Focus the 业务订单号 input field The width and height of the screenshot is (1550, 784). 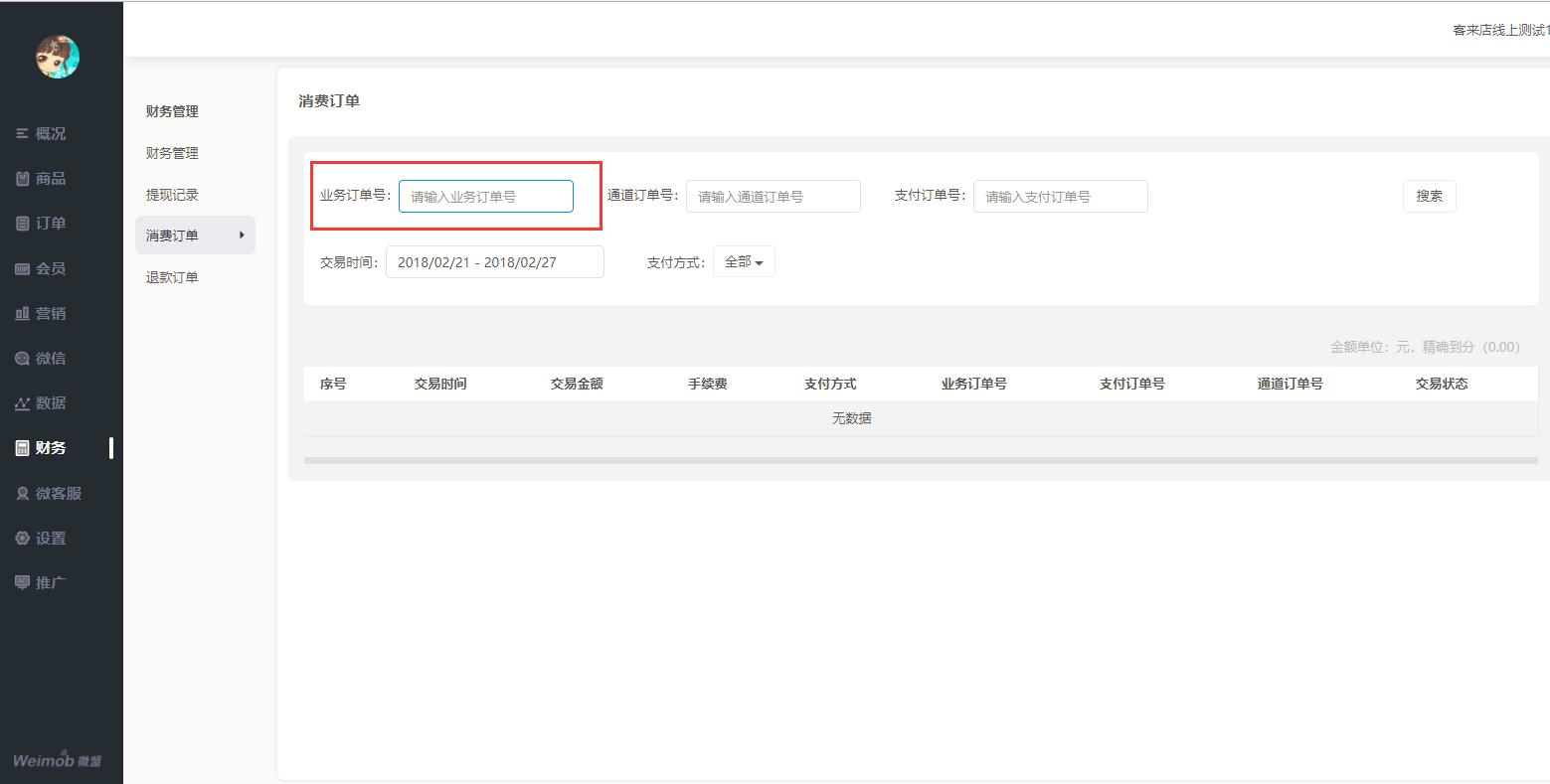(x=485, y=197)
